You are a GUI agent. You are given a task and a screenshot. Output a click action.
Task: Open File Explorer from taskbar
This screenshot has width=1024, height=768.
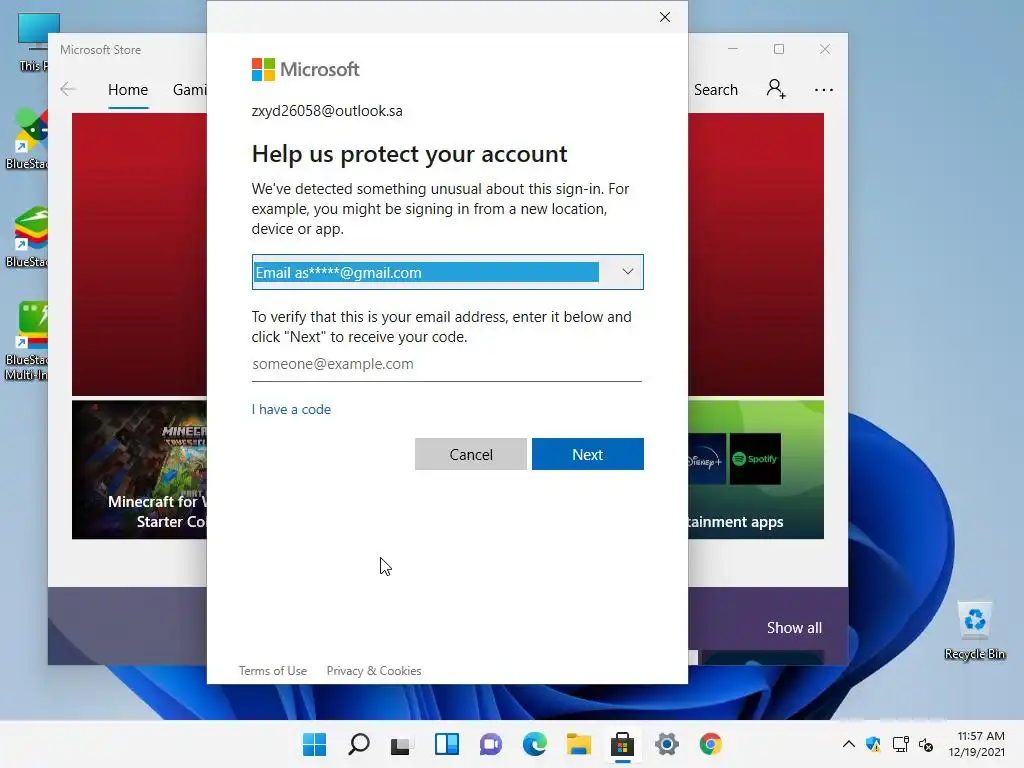pyautogui.click(x=579, y=744)
